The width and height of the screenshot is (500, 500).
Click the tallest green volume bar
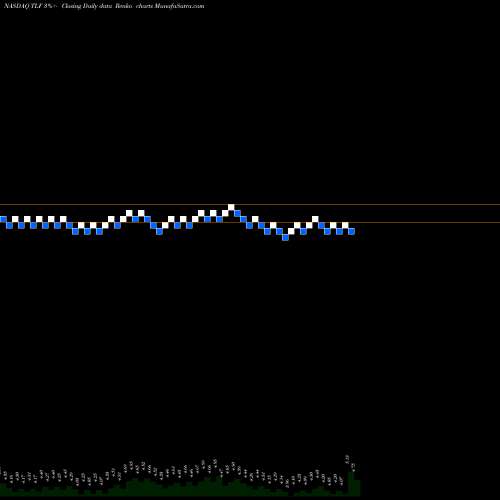click(x=351, y=484)
